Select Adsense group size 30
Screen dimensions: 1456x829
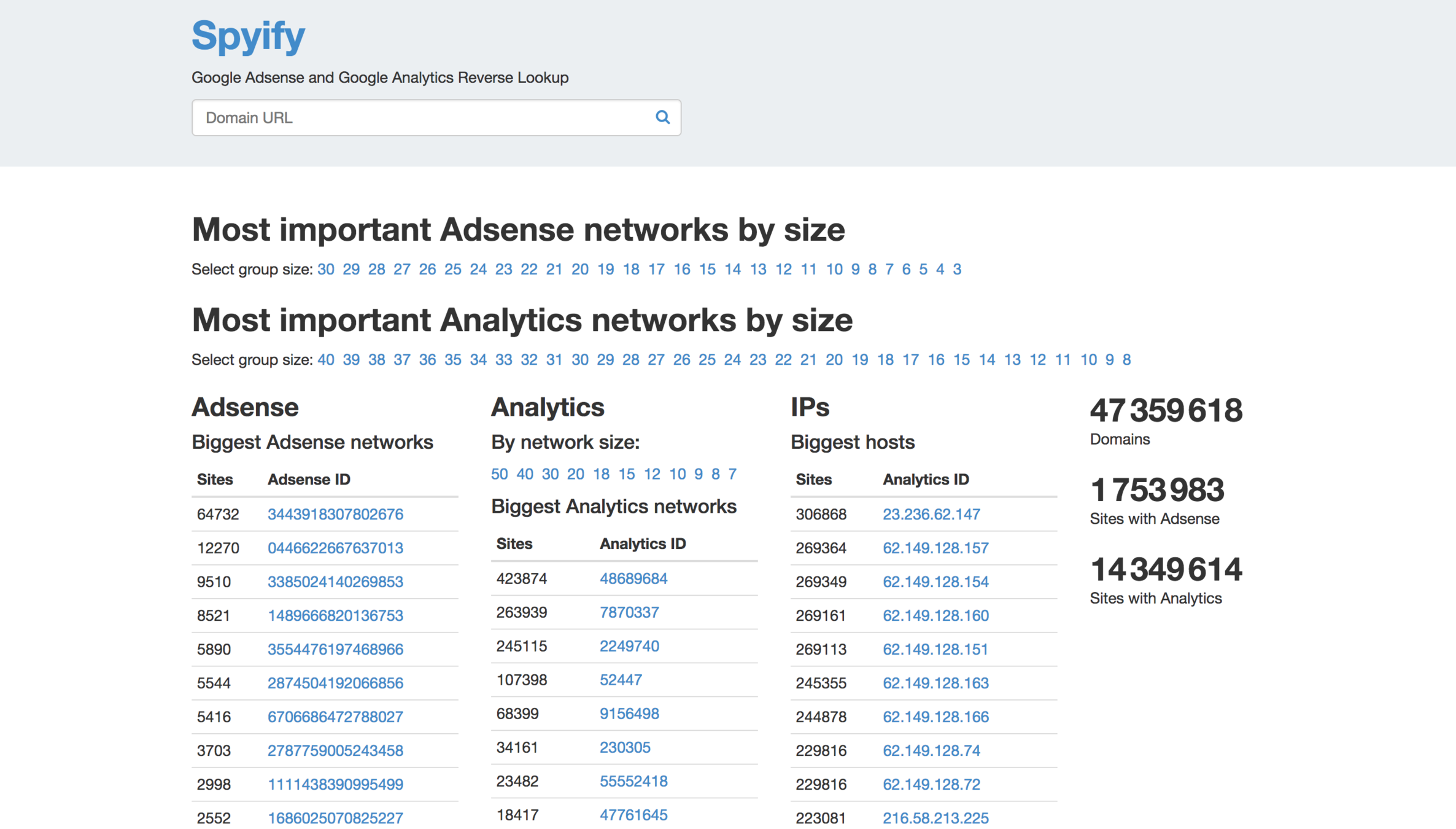pyautogui.click(x=325, y=269)
